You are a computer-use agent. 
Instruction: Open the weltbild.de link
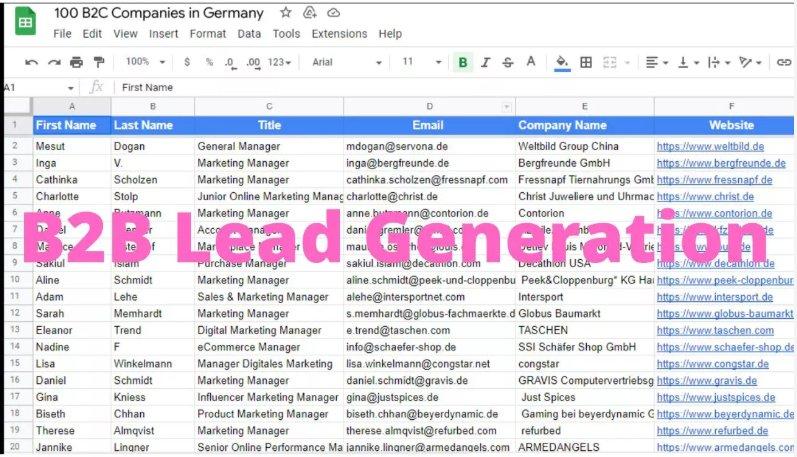tap(710, 146)
